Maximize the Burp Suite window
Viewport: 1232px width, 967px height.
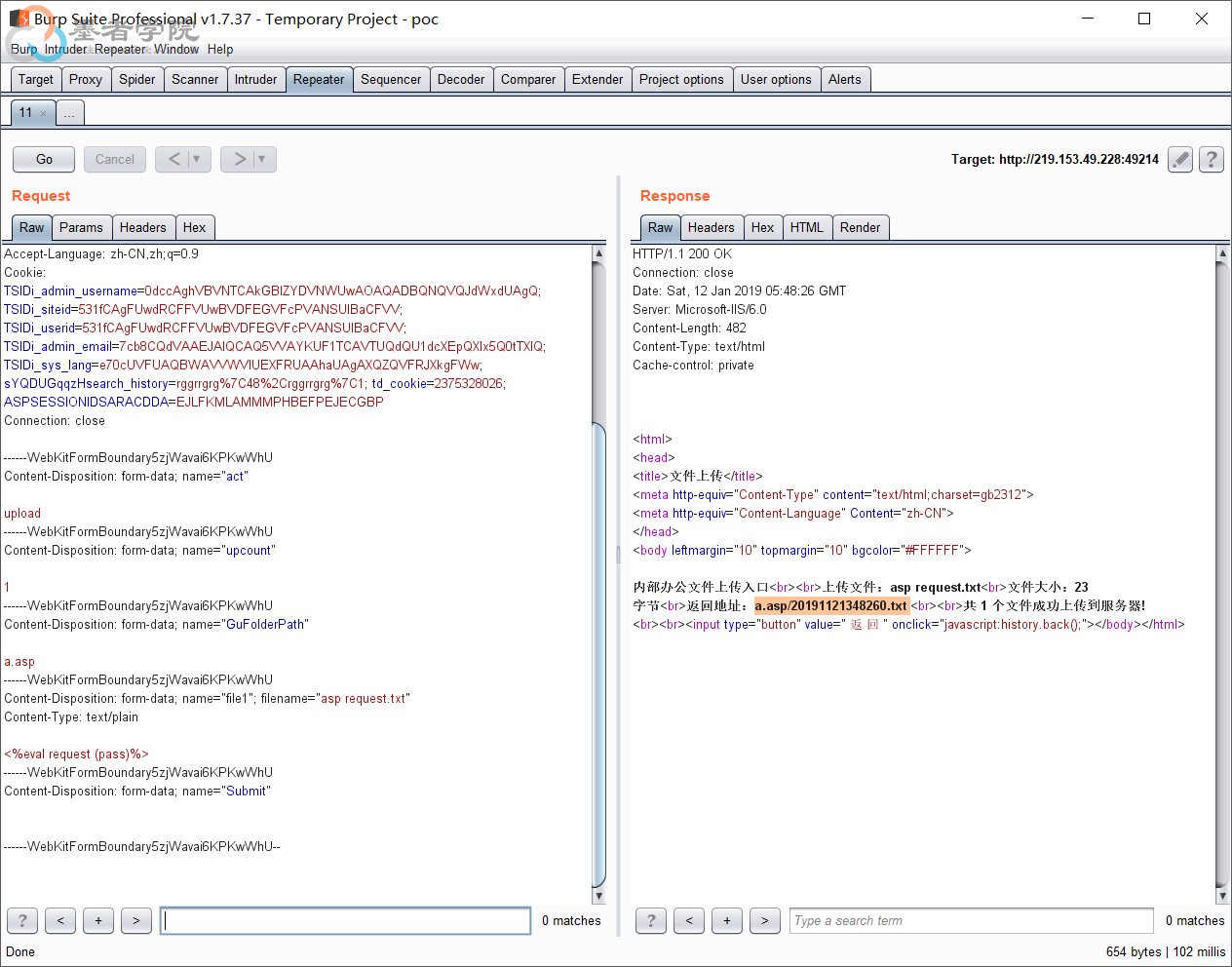point(1144,19)
